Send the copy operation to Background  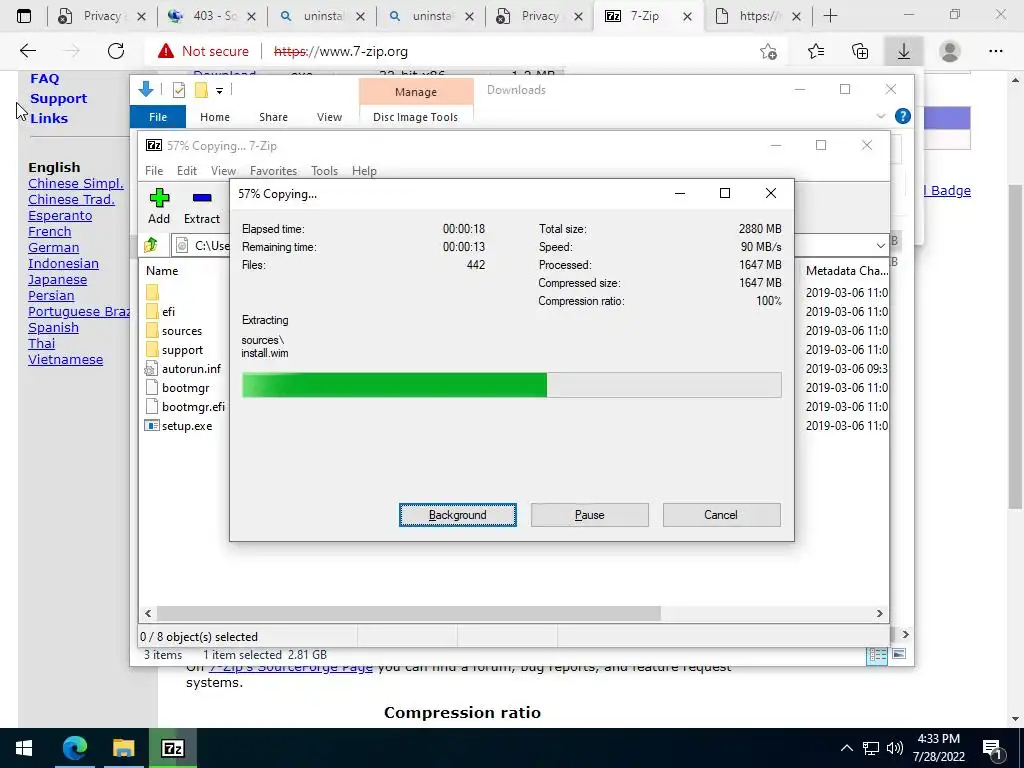coord(458,515)
